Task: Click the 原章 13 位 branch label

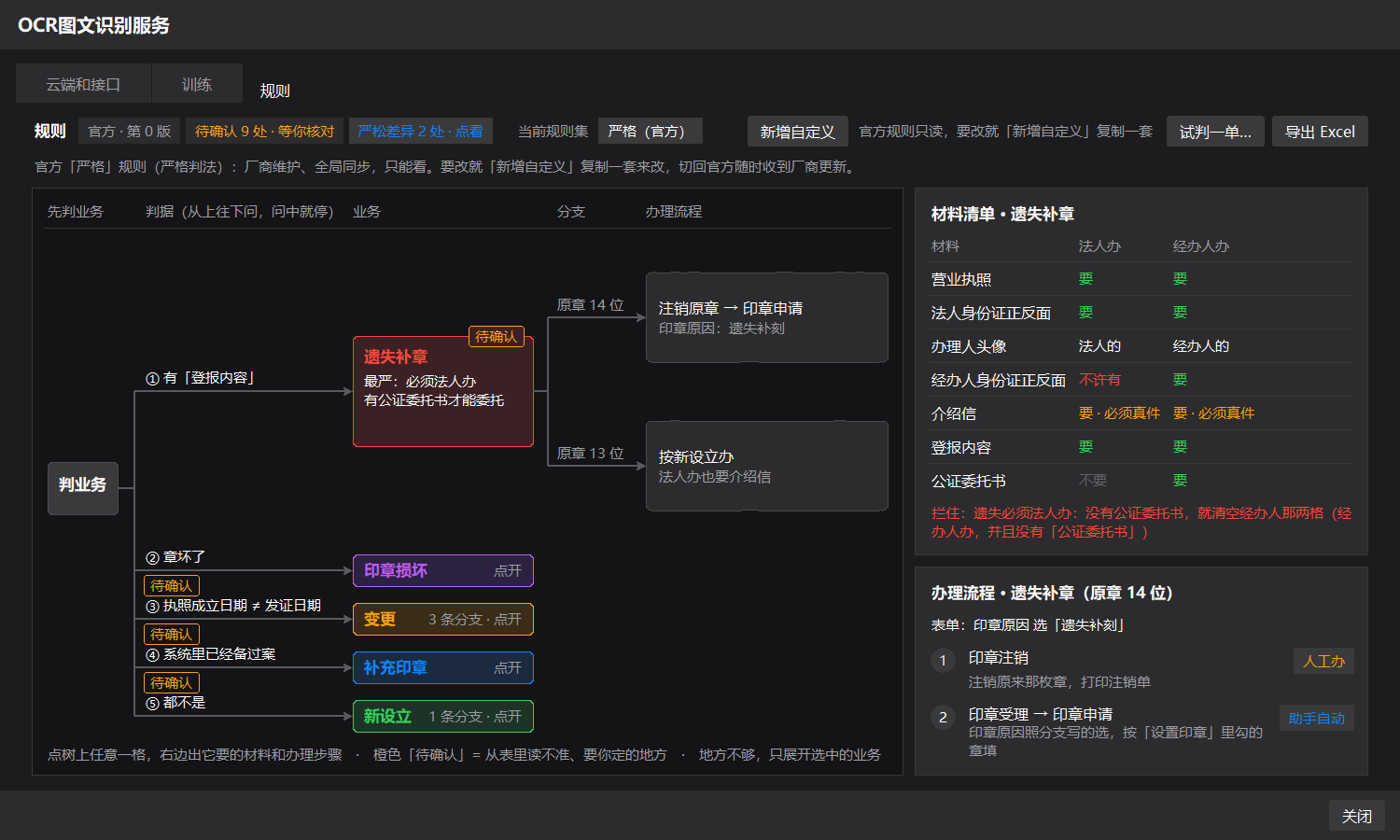Action: 590,453
